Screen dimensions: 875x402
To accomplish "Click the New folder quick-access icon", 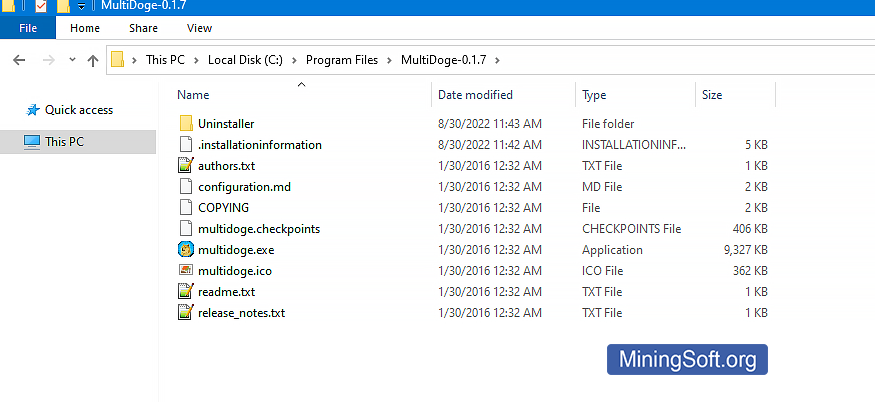I will pos(63,6).
